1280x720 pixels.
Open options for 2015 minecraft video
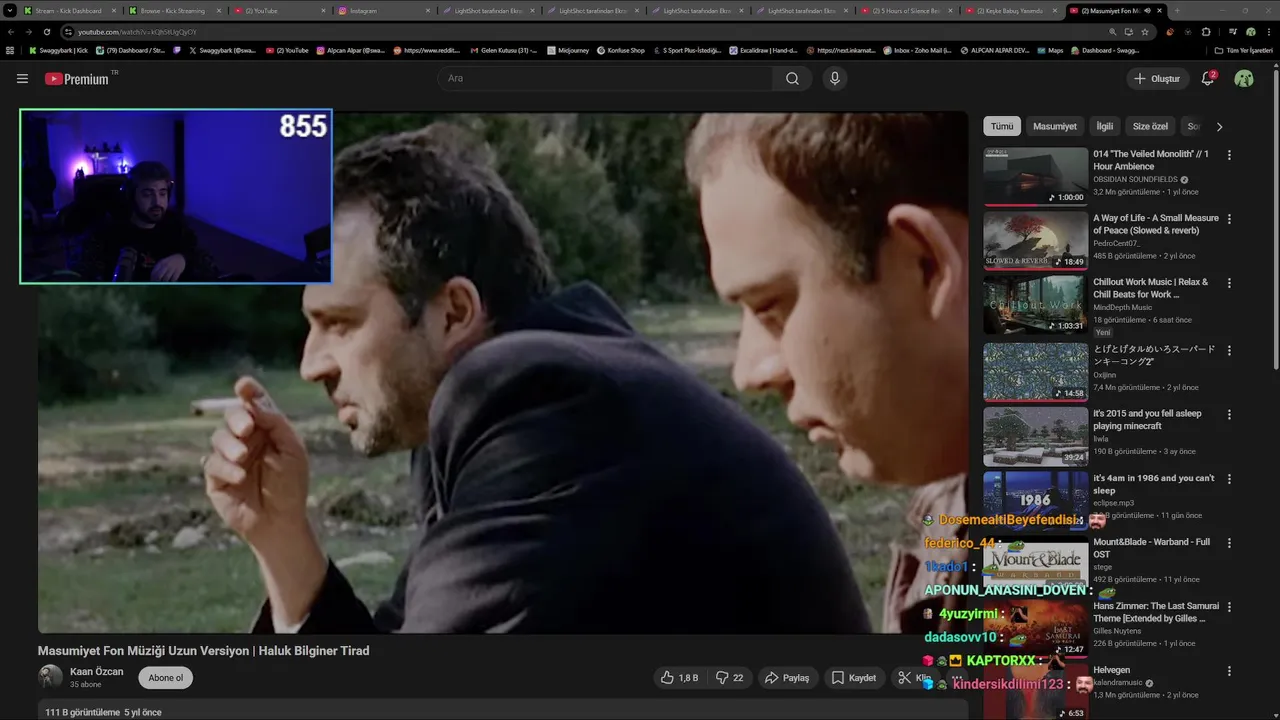pos(1229,414)
